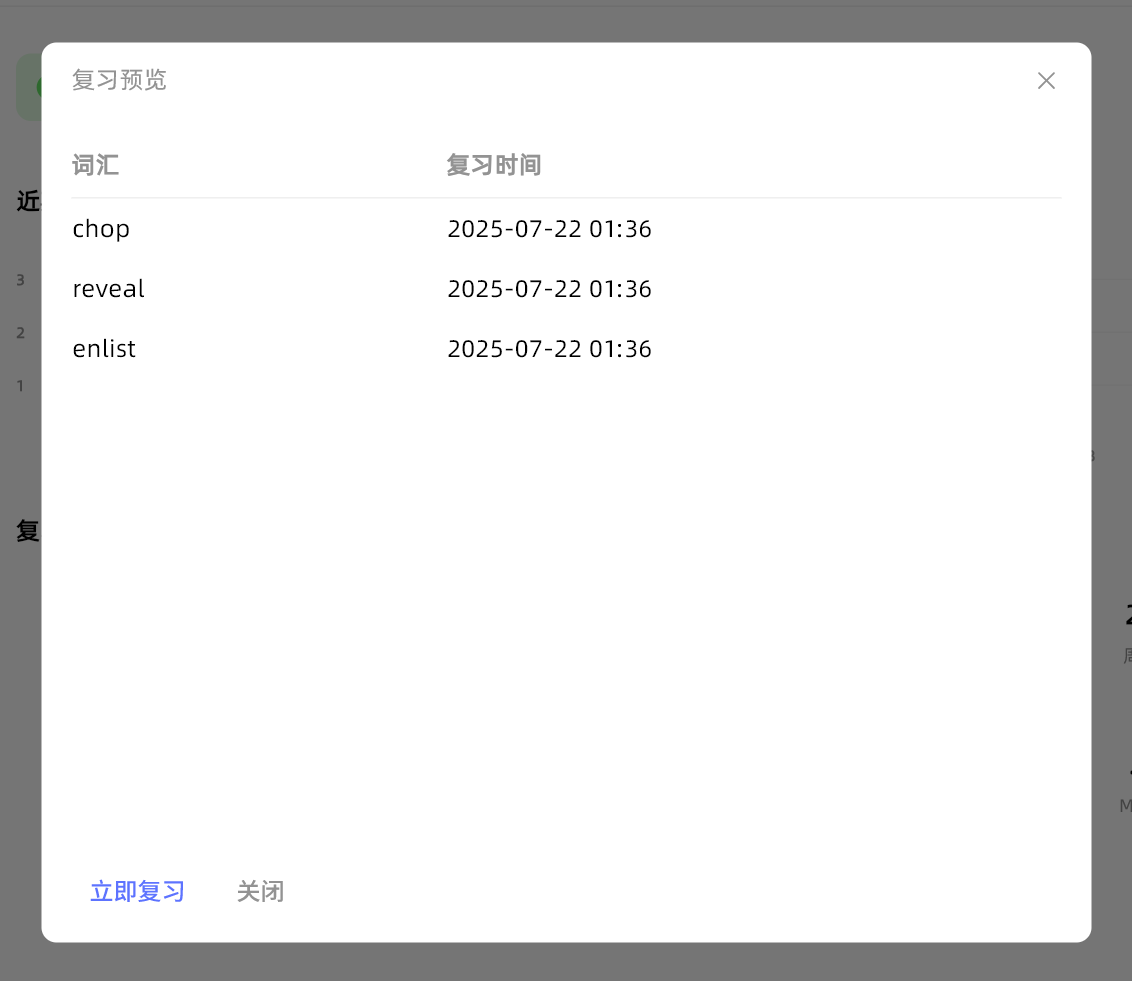Click the dimmed chart y-axis label 1
1132x981 pixels.
click(20, 386)
